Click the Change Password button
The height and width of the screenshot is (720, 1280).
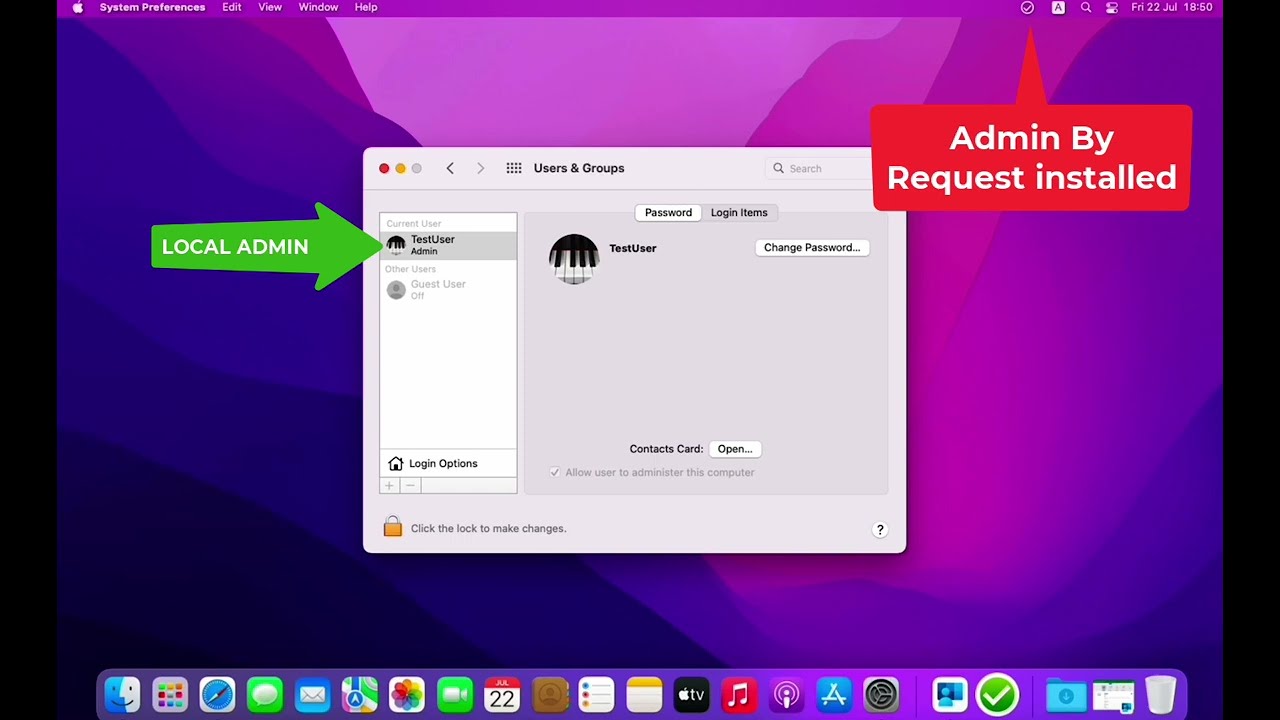click(812, 247)
